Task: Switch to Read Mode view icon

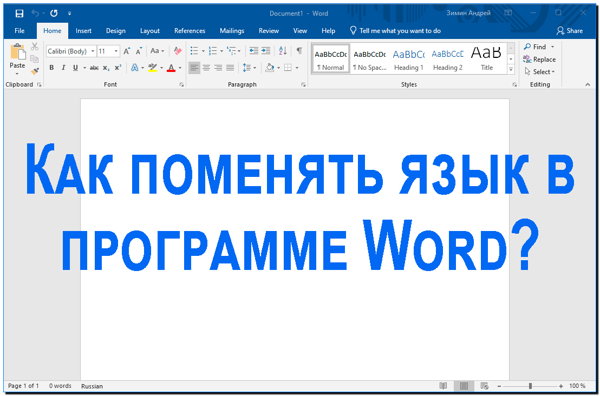Action: click(x=443, y=386)
